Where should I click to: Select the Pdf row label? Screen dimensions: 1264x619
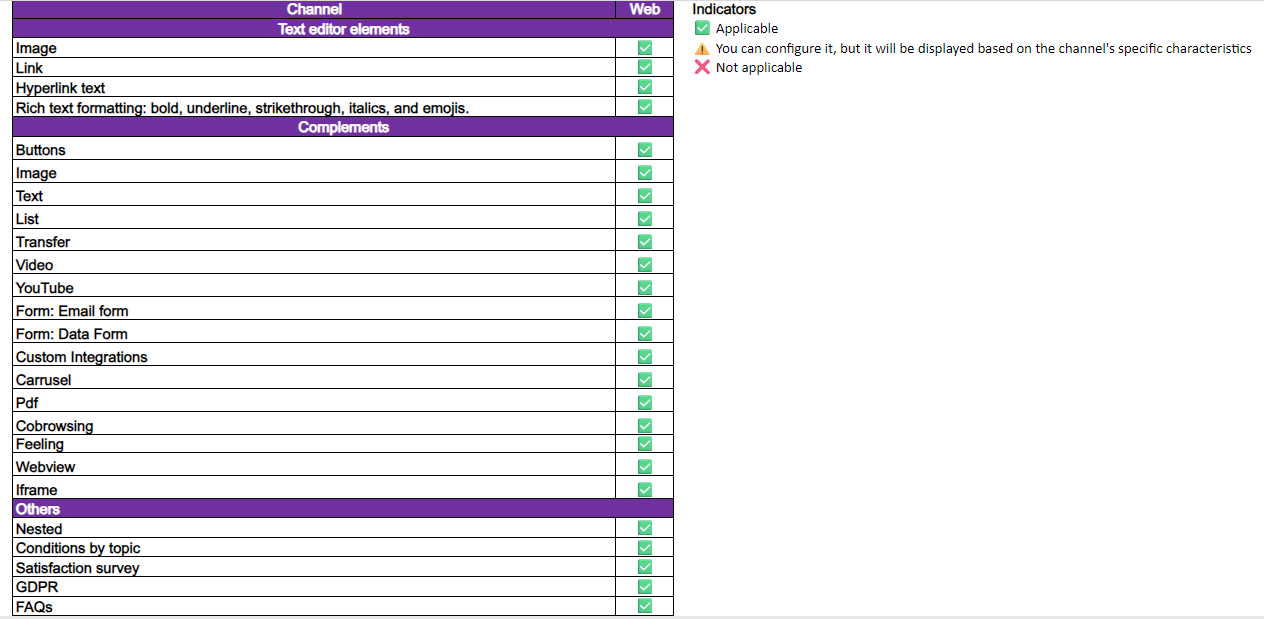tap(27, 403)
